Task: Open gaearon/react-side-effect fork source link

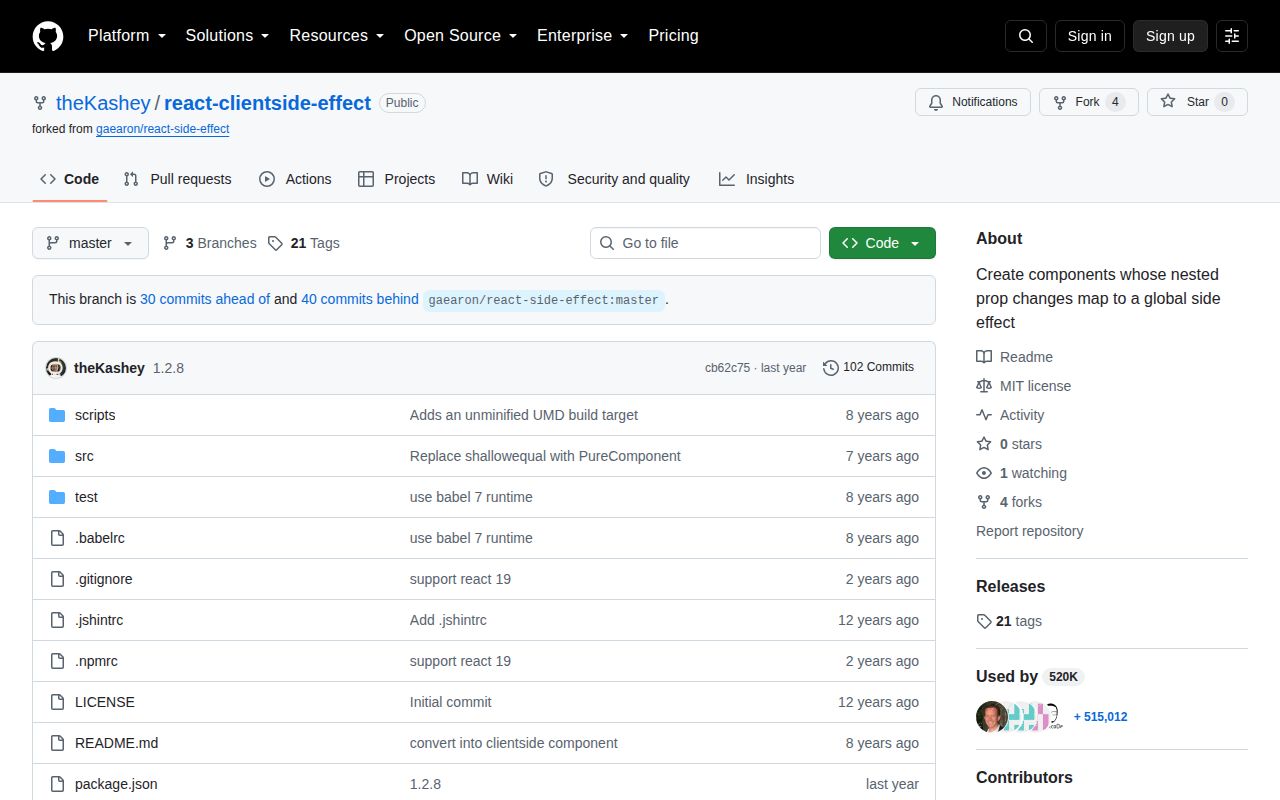Action: [163, 129]
